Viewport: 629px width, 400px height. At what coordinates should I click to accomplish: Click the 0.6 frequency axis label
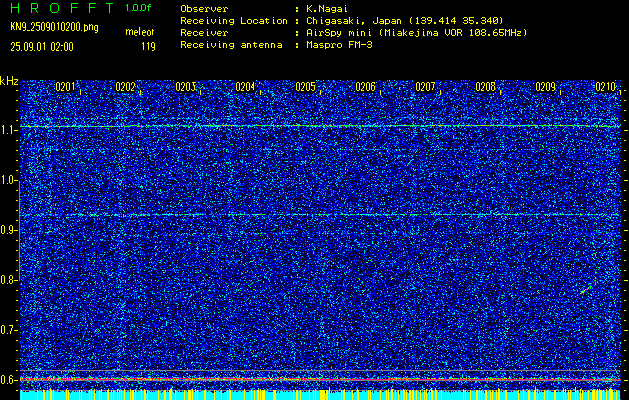pos(8,380)
